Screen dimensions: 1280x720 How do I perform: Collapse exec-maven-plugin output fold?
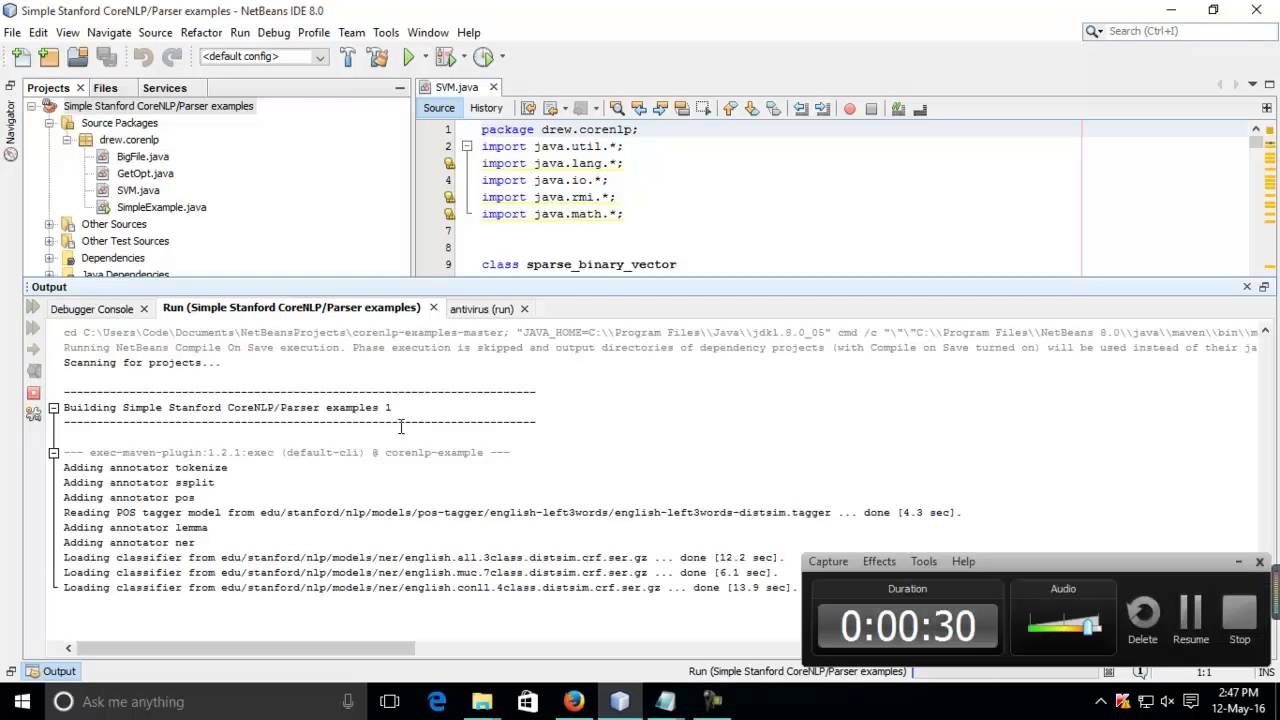pos(54,453)
